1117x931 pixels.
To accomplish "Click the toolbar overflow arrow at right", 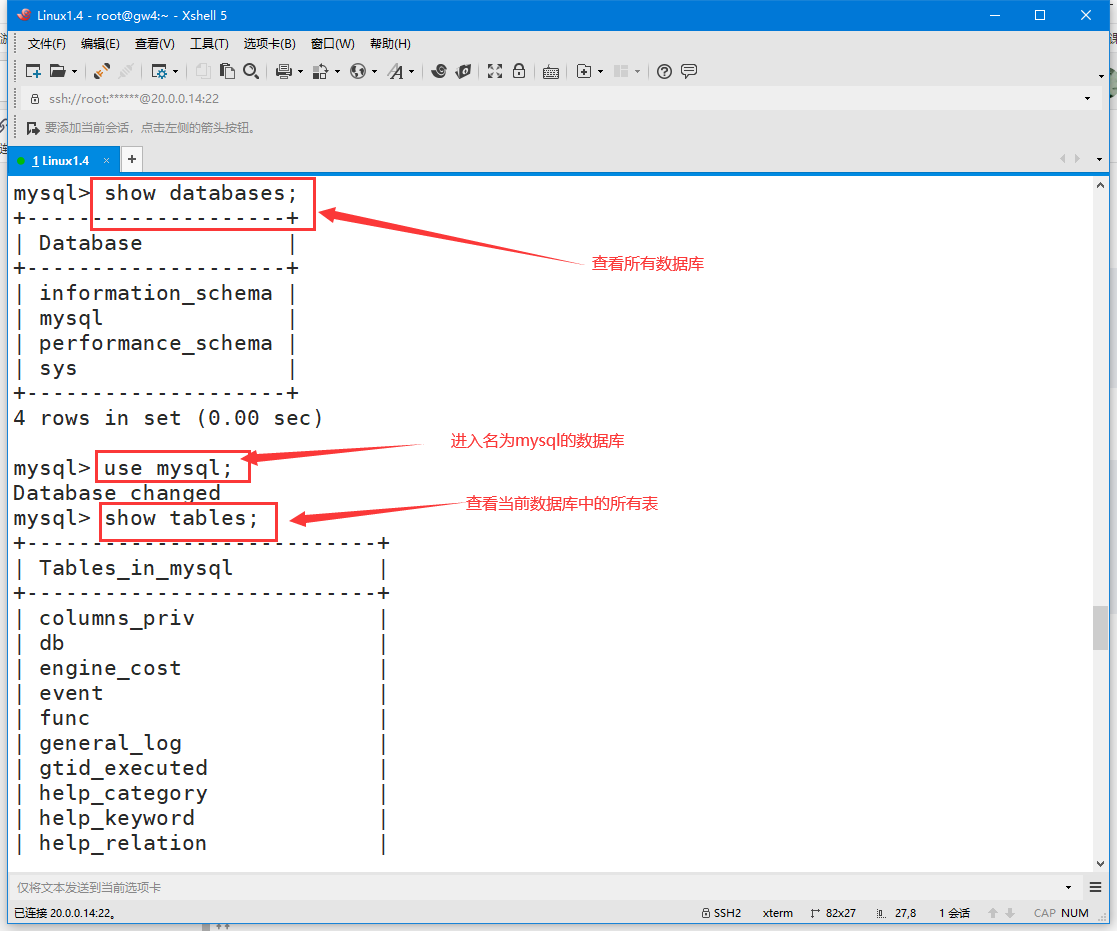I will tap(1101, 76).
